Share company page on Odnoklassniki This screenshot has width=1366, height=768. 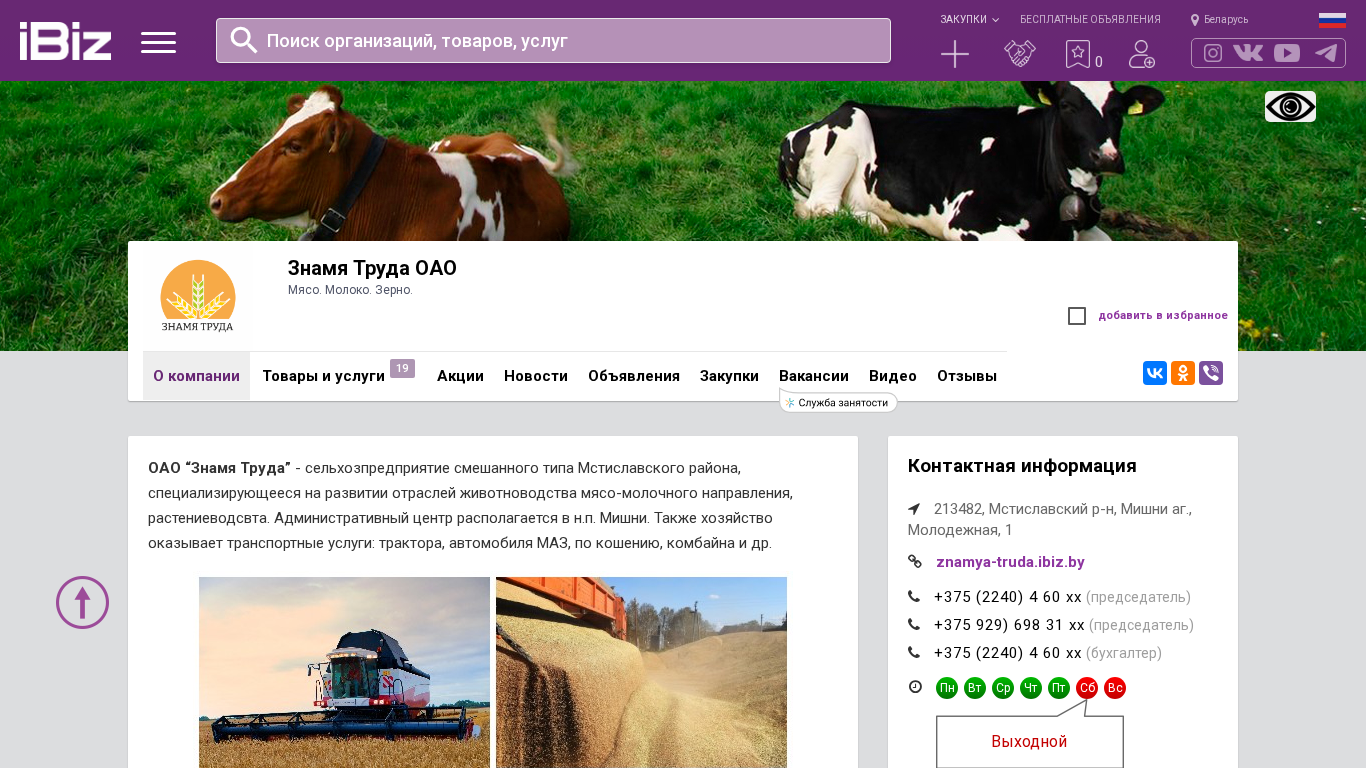click(x=1183, y=373)
